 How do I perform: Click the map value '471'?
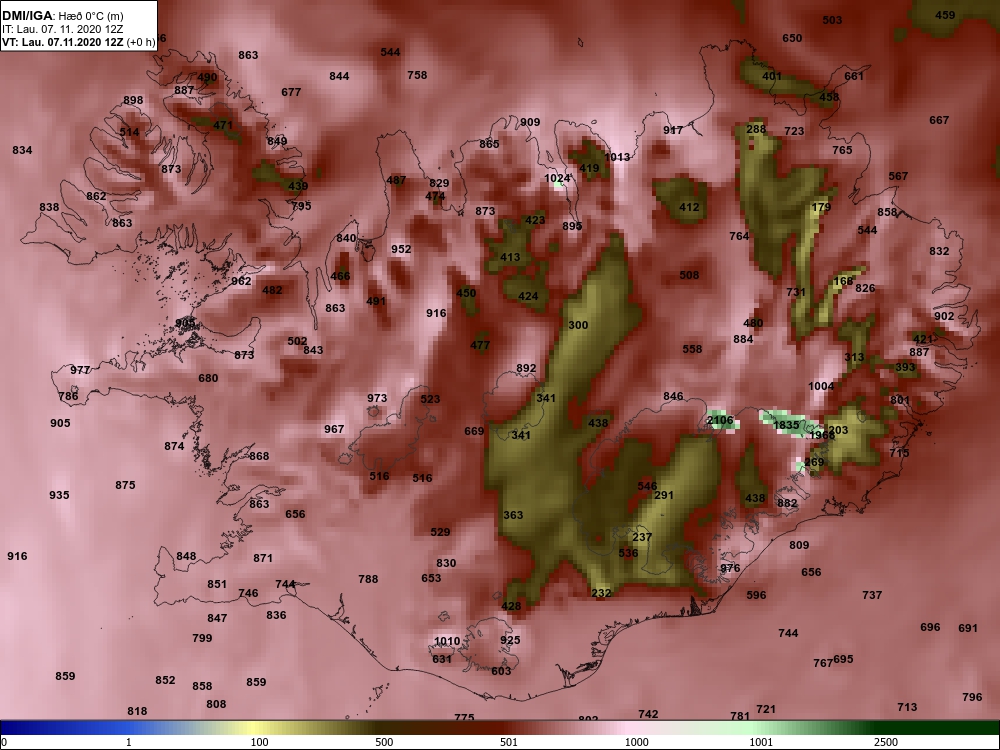[223, 125]
